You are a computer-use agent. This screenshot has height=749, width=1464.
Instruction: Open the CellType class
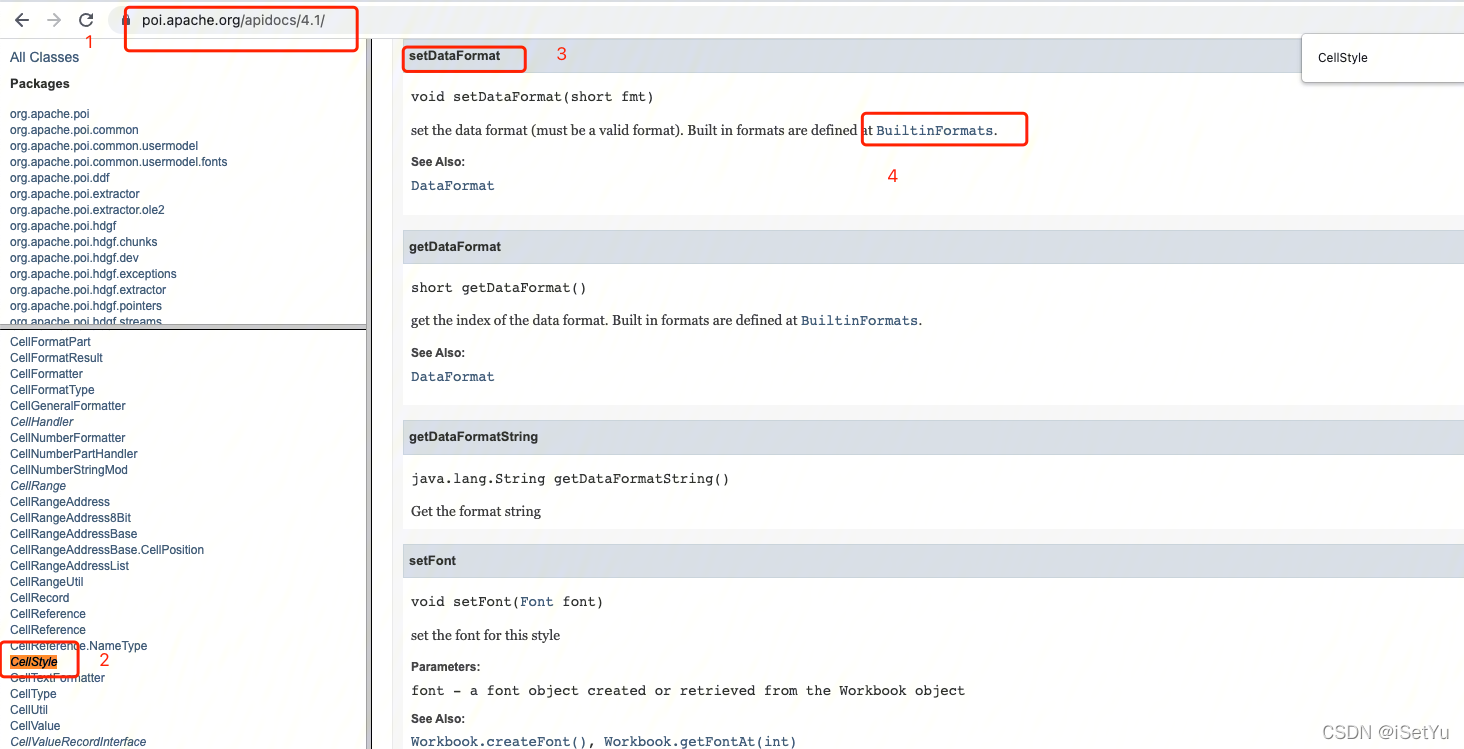(x=33, y=694)
